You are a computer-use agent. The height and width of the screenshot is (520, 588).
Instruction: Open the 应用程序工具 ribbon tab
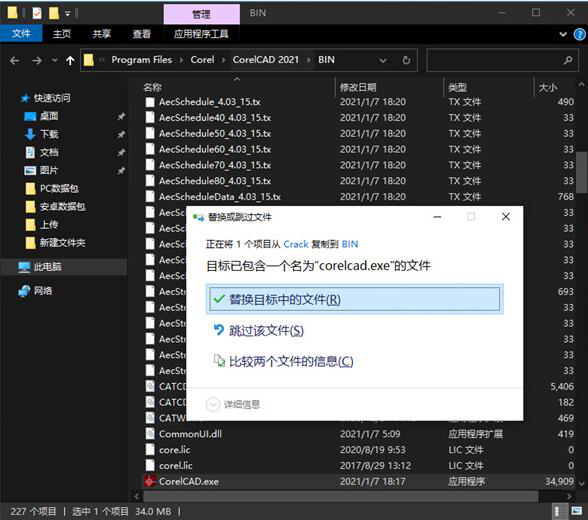201,34
